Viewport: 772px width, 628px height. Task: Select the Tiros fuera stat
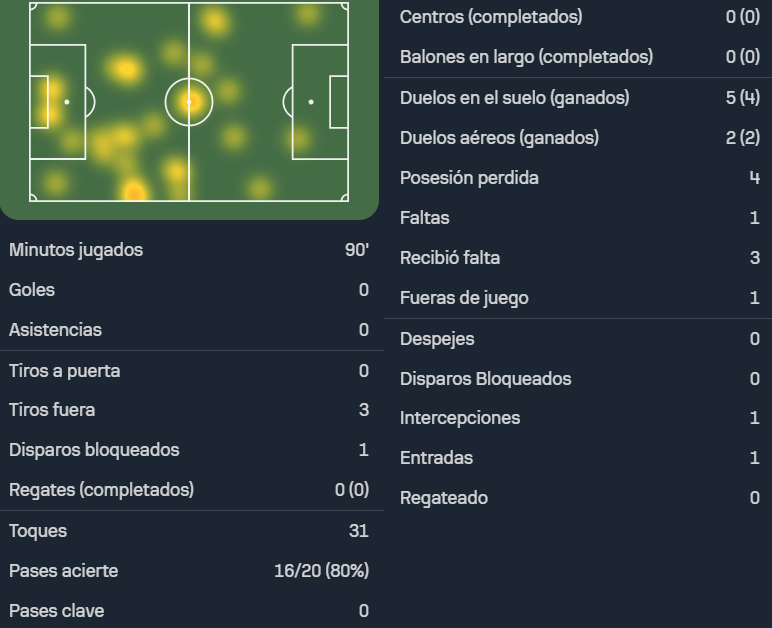coord(189,410)
